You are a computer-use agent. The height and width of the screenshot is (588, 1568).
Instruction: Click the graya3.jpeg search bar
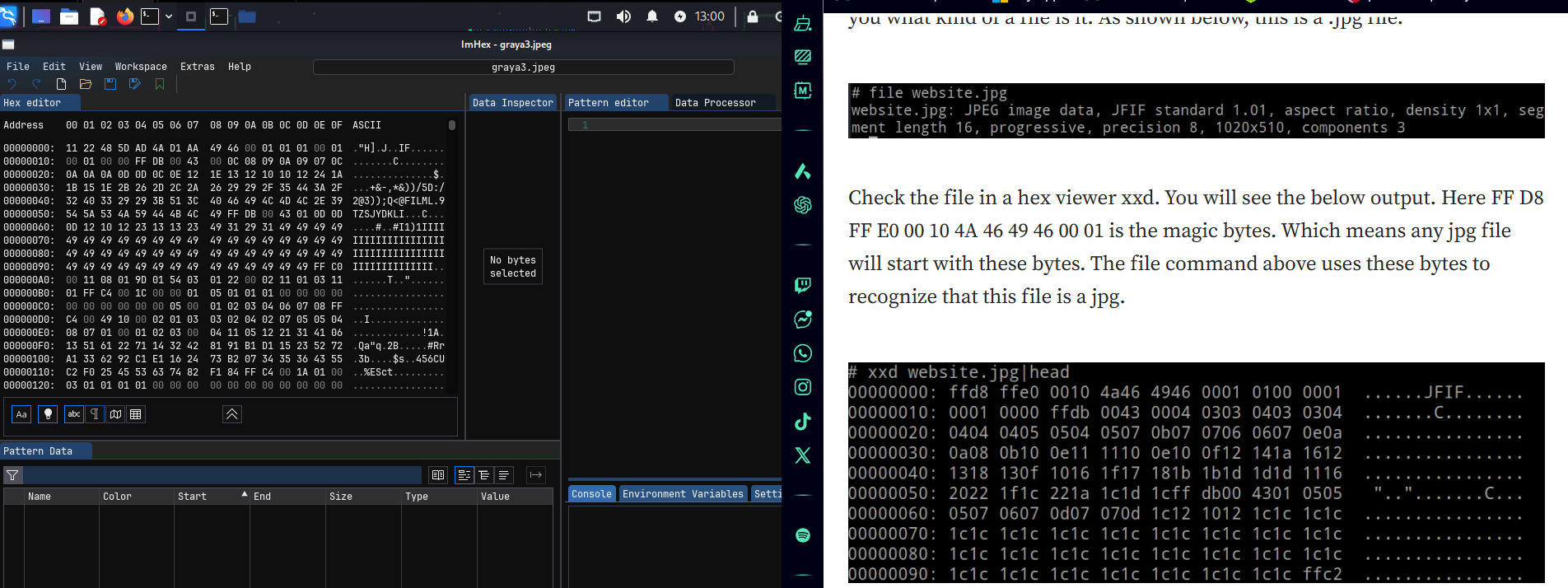tap(524, 68)
